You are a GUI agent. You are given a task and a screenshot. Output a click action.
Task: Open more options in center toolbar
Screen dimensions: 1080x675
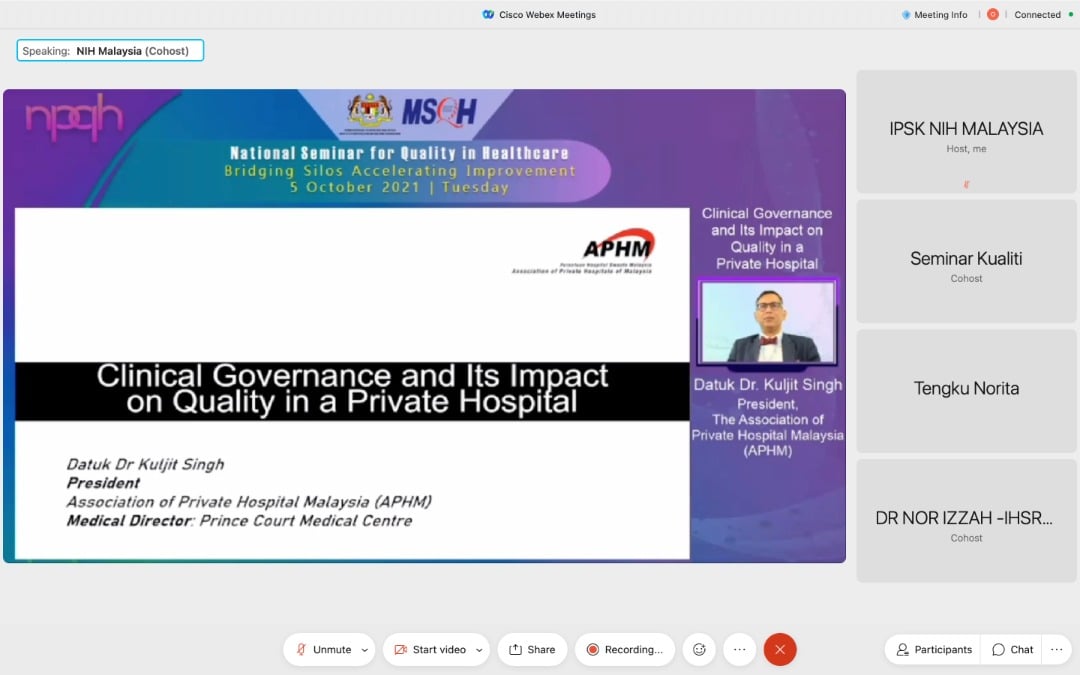(x=740, y=649)
